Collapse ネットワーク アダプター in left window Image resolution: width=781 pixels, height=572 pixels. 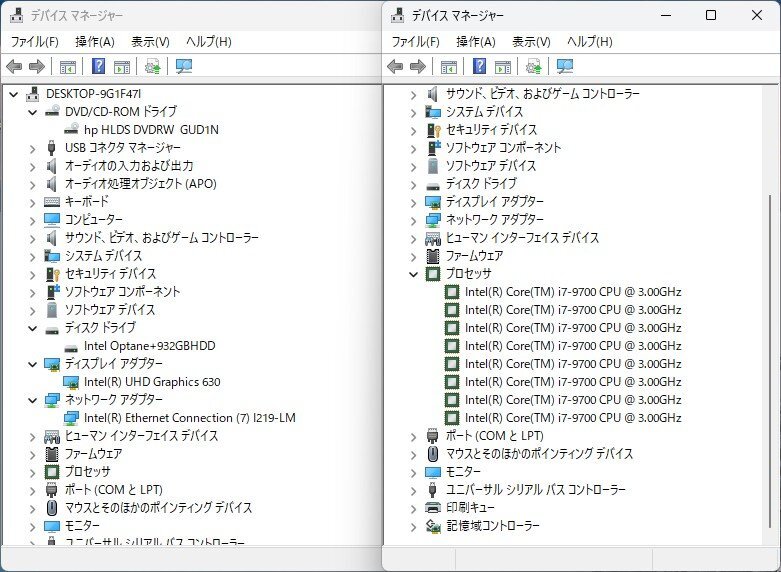pyautogui.click(x=33, y=400)
